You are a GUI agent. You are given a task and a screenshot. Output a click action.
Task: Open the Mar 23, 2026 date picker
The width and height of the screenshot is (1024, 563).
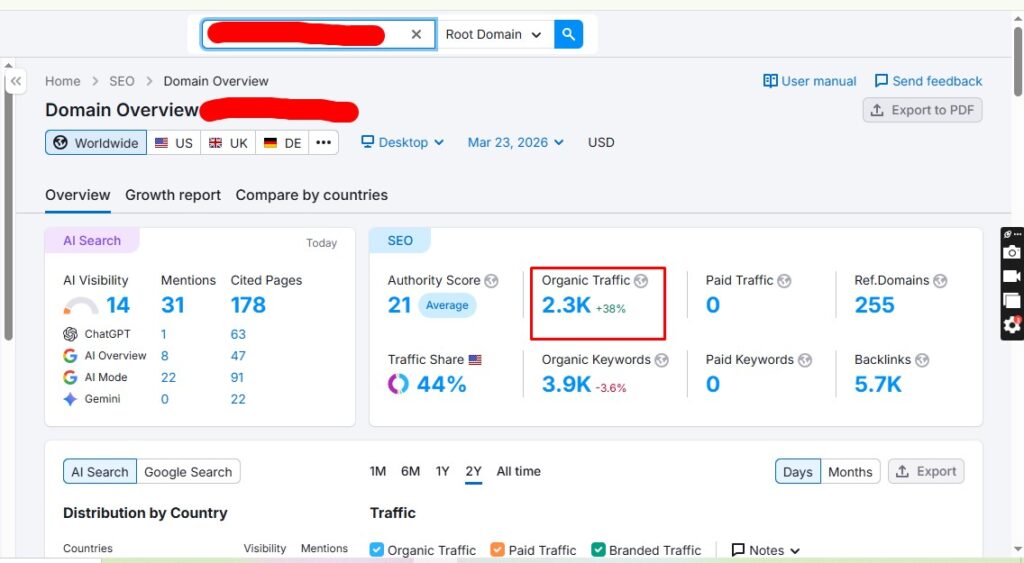(515, 142)
